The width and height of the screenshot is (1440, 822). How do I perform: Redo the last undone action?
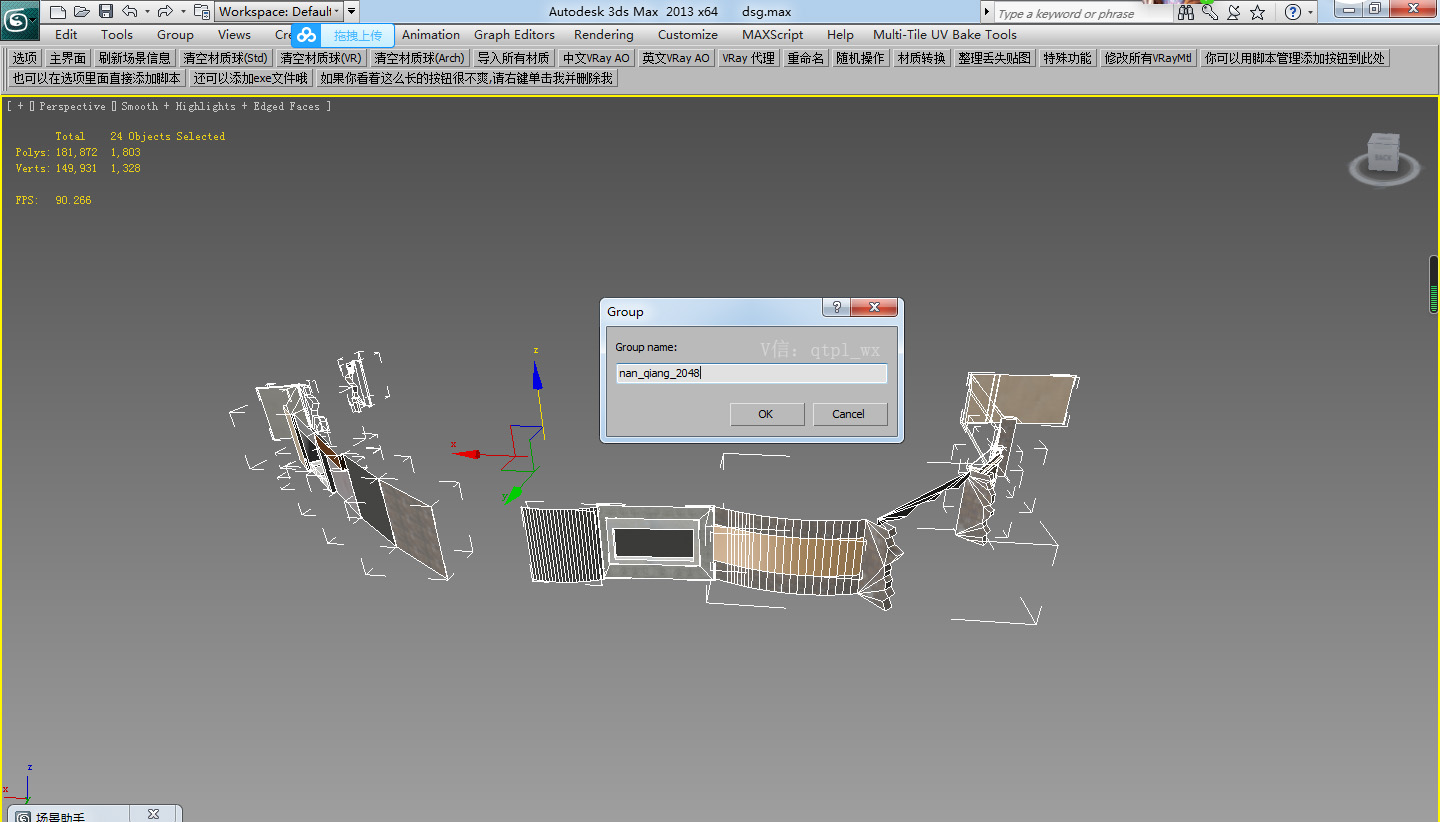(165, 11)
